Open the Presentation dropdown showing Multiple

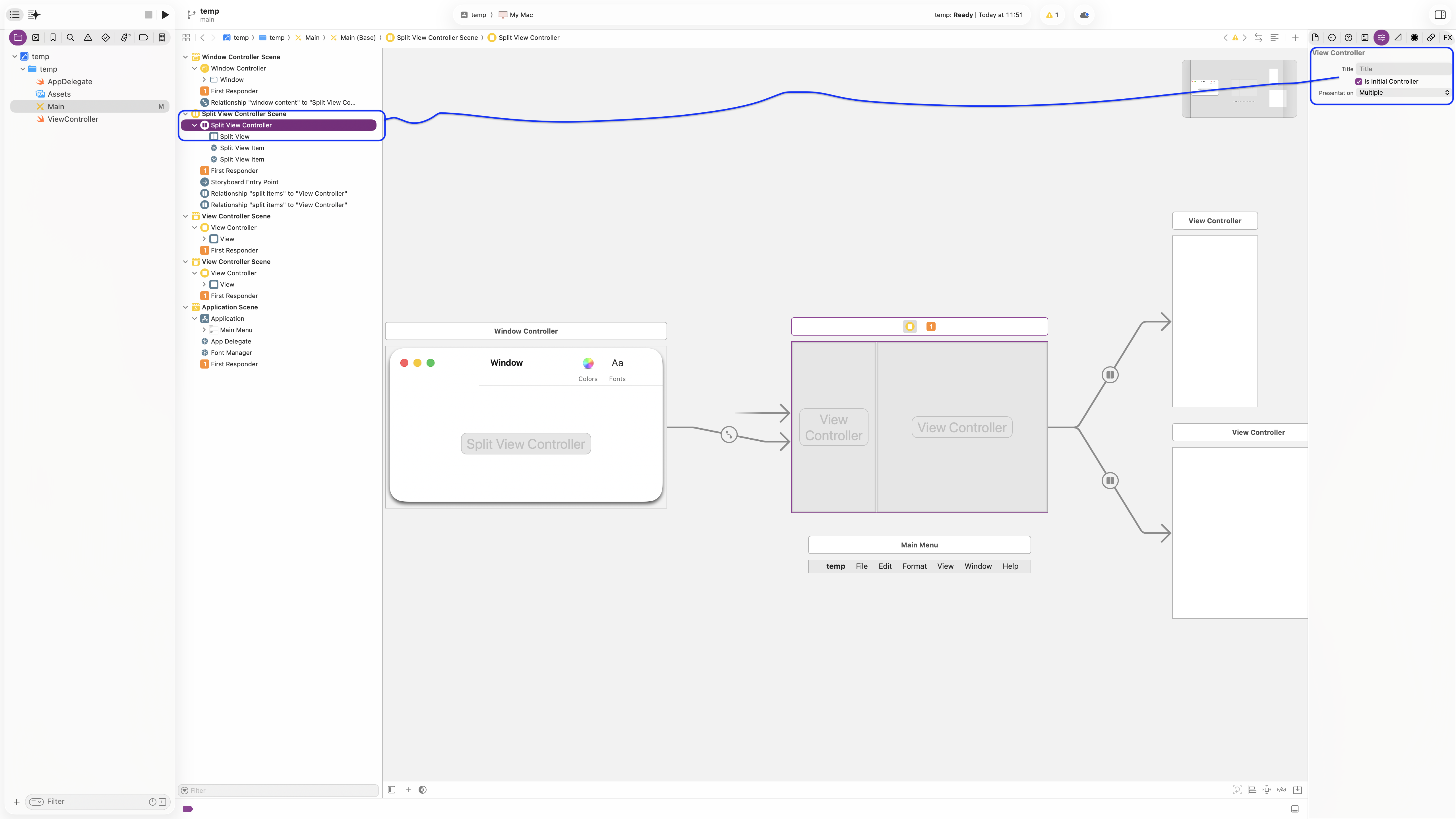coord(1403,93)
